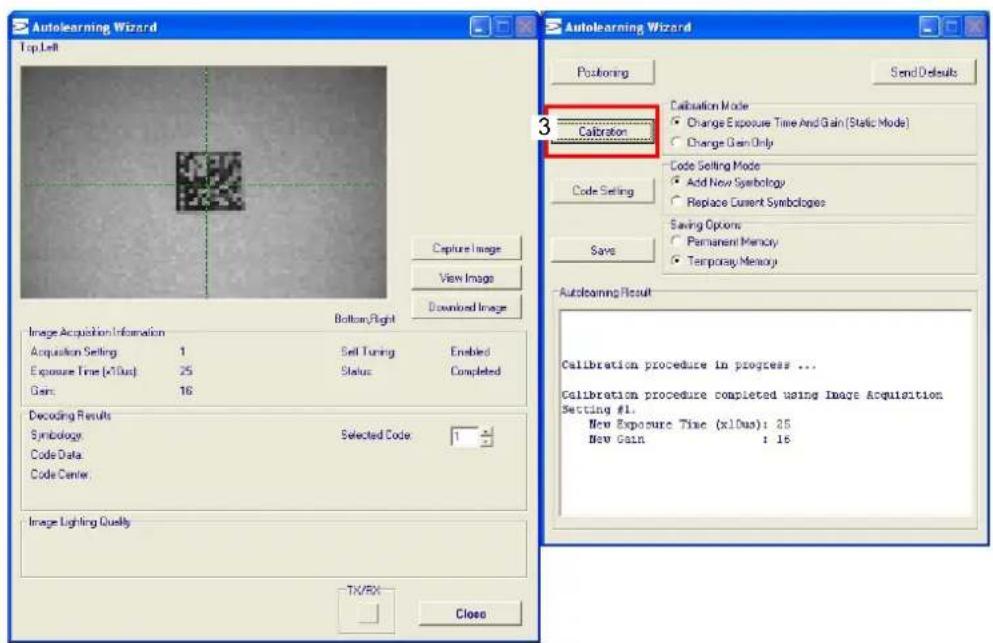Screen dimensions: 993x643
Task: Maximize the right Autolearning Wizard window
Action: (x=951, y=27)
